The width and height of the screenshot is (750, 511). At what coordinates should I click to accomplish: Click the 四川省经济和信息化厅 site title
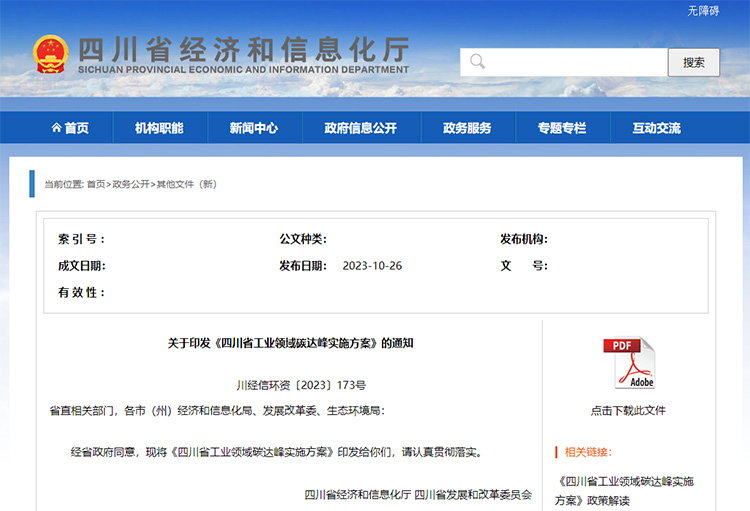[243, 48]
